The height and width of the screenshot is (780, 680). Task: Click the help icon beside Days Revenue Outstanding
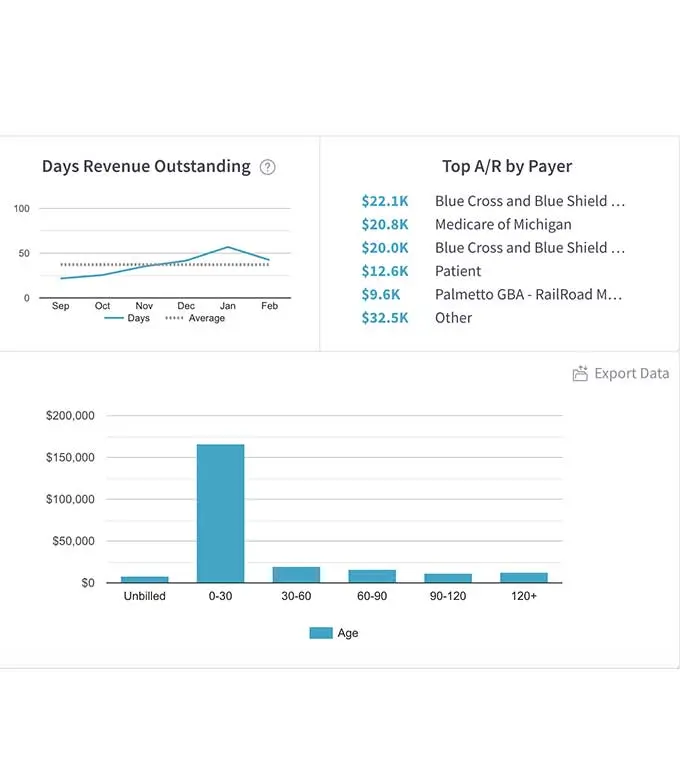(x=267, y=167)
